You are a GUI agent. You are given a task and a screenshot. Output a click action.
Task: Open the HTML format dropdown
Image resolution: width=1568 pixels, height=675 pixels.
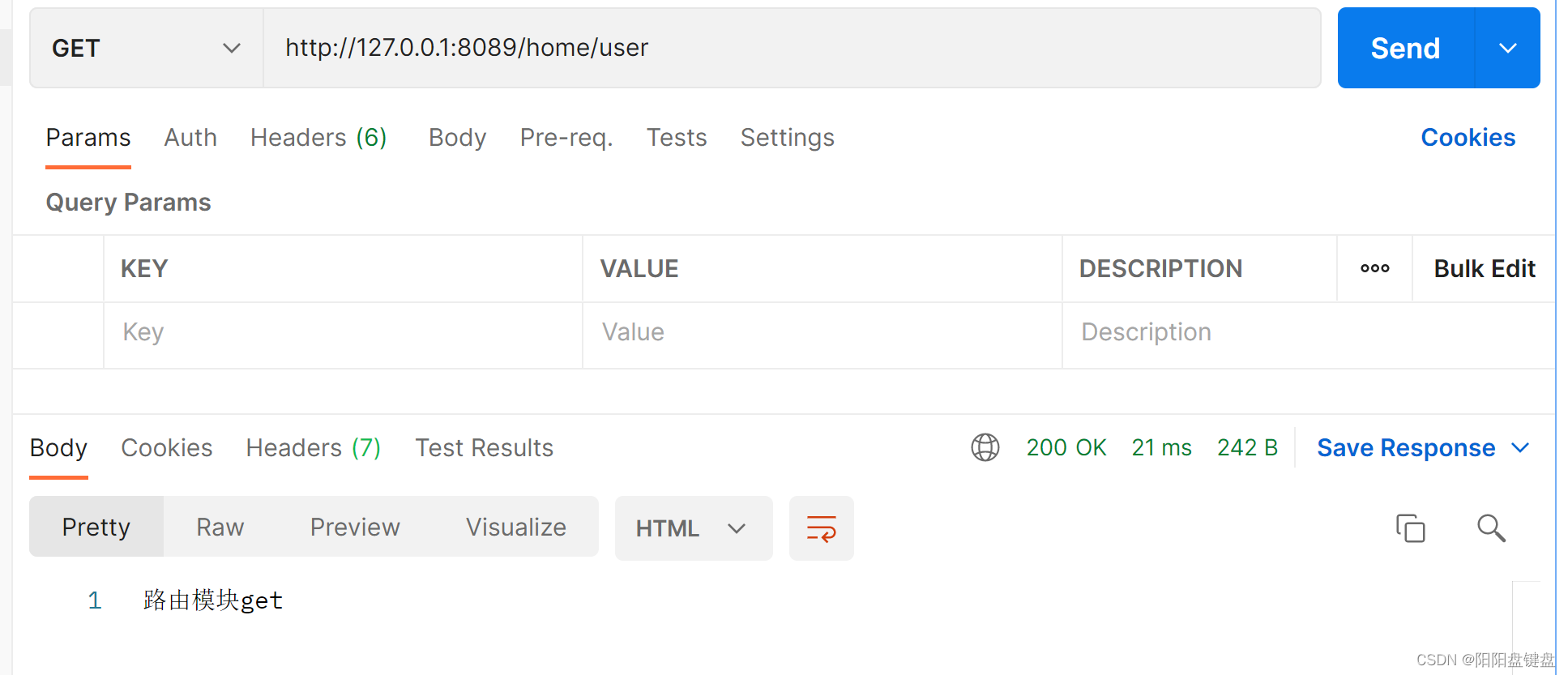click(693, 528)
